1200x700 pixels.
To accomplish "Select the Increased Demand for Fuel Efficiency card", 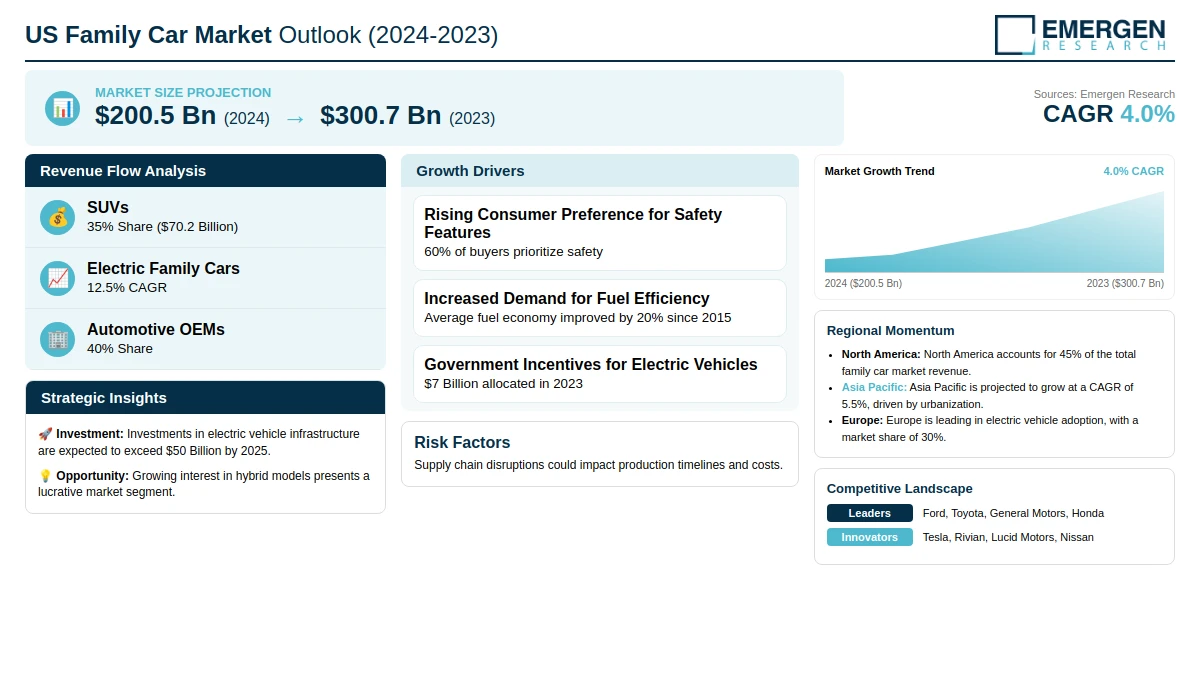I will click(x=599, y=307).
